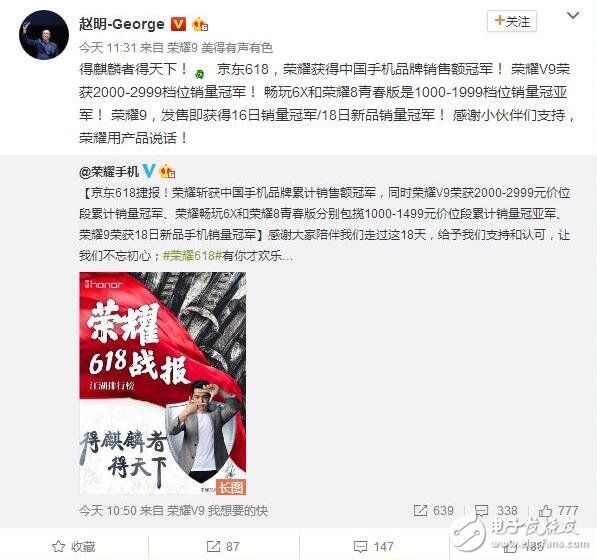
Task: Follow user with the 关注 button
Action: (x=512, y=21)
